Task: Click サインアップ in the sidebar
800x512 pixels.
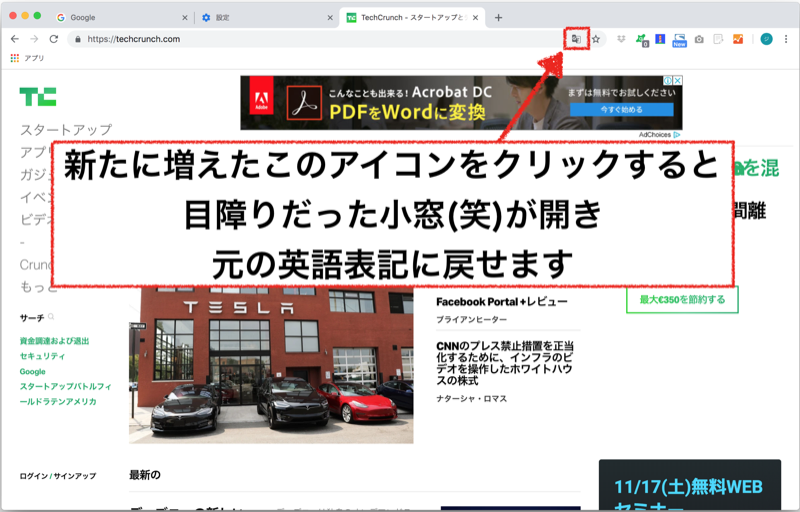Action: click(75, 476)
